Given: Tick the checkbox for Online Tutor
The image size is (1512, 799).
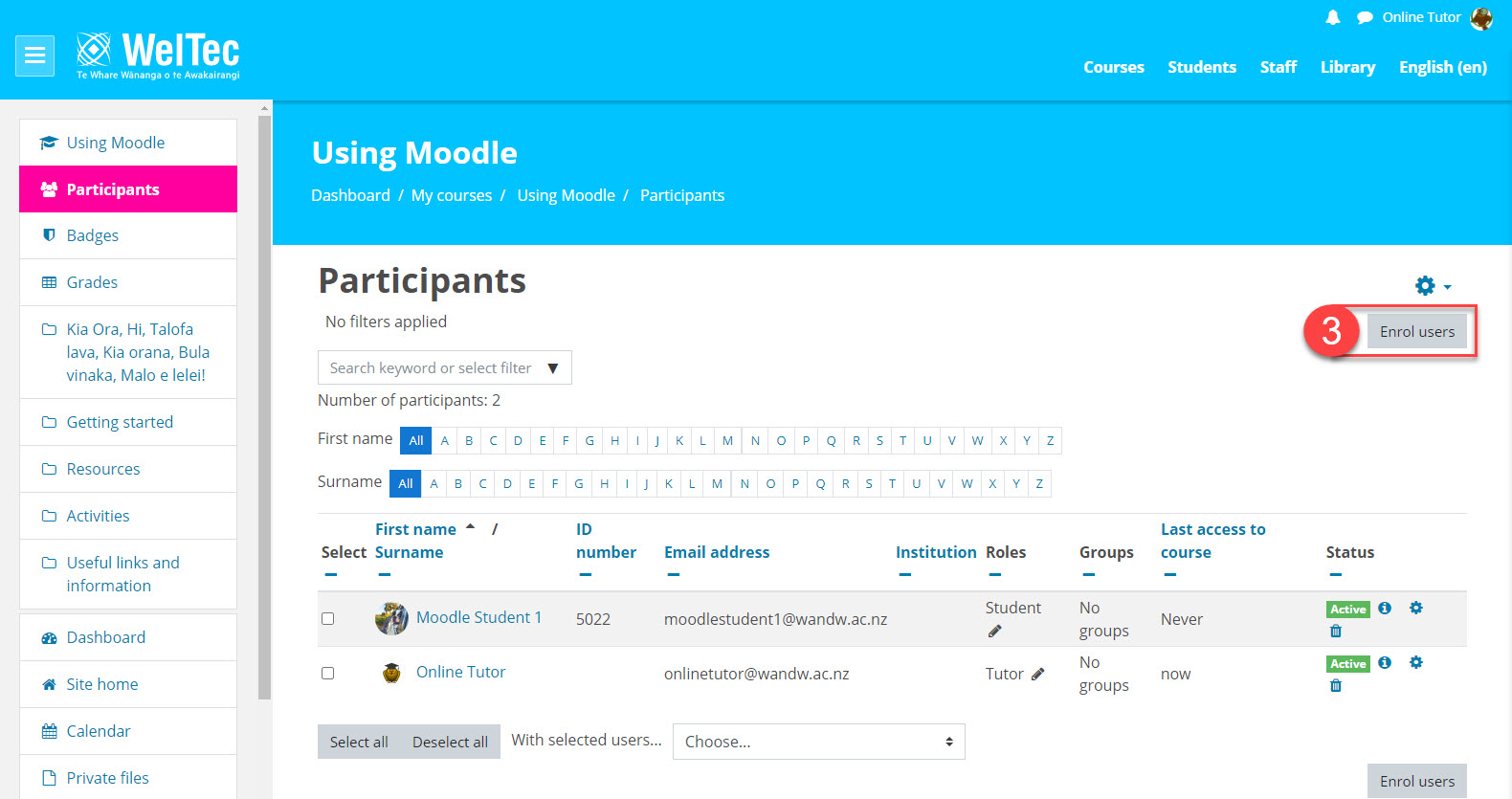Looking at the screenshot, I should pos(327,674).
